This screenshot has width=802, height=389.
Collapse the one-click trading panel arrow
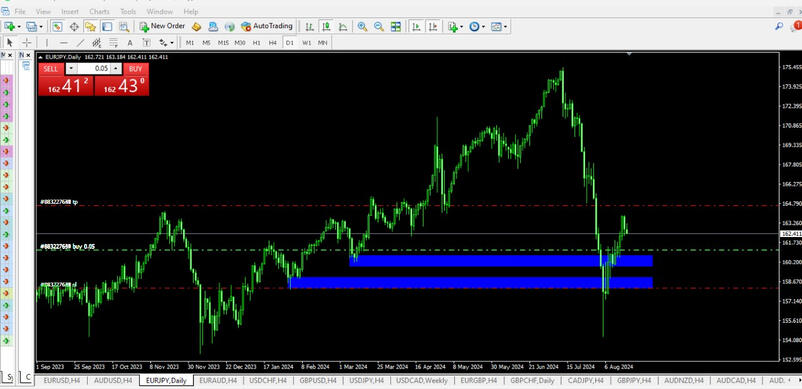point(40,57)
